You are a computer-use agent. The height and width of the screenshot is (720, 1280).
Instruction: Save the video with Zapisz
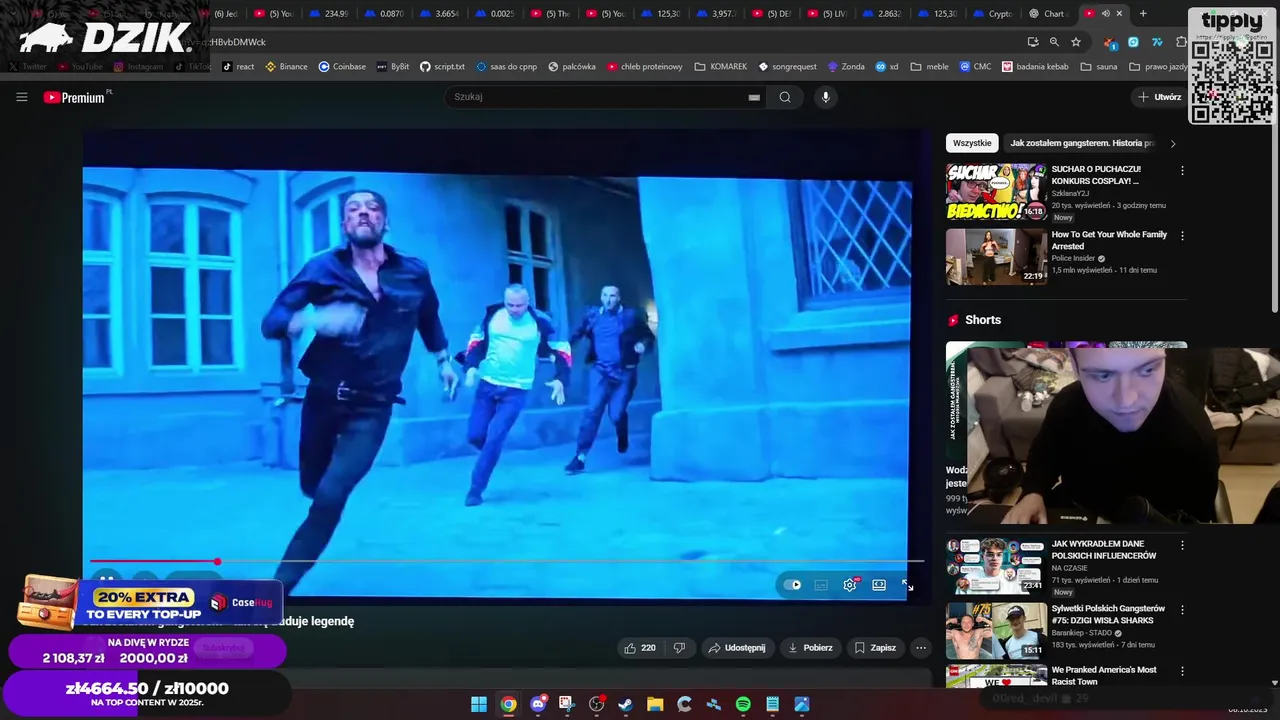pos(875,648)
